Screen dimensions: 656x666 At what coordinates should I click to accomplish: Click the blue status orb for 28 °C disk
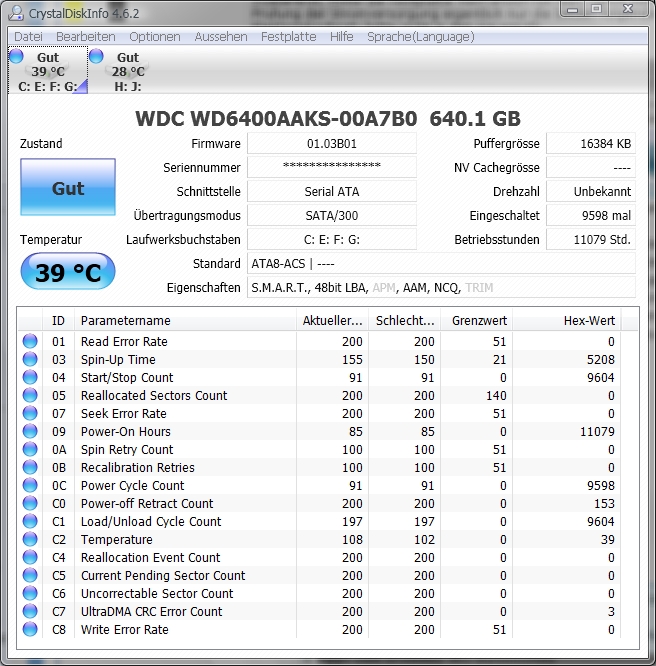96,56
